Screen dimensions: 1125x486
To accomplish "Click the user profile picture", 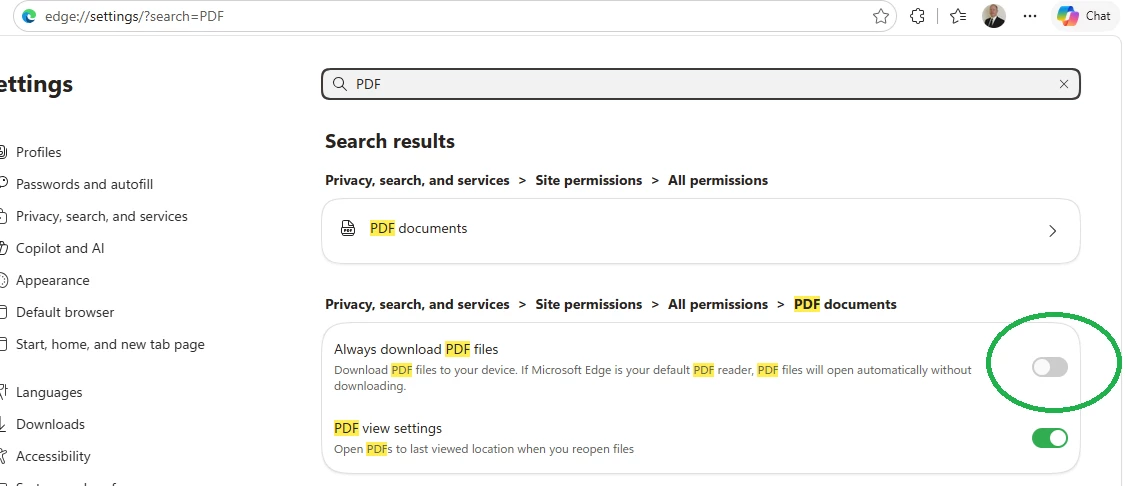I will click(x=994, y=16).
